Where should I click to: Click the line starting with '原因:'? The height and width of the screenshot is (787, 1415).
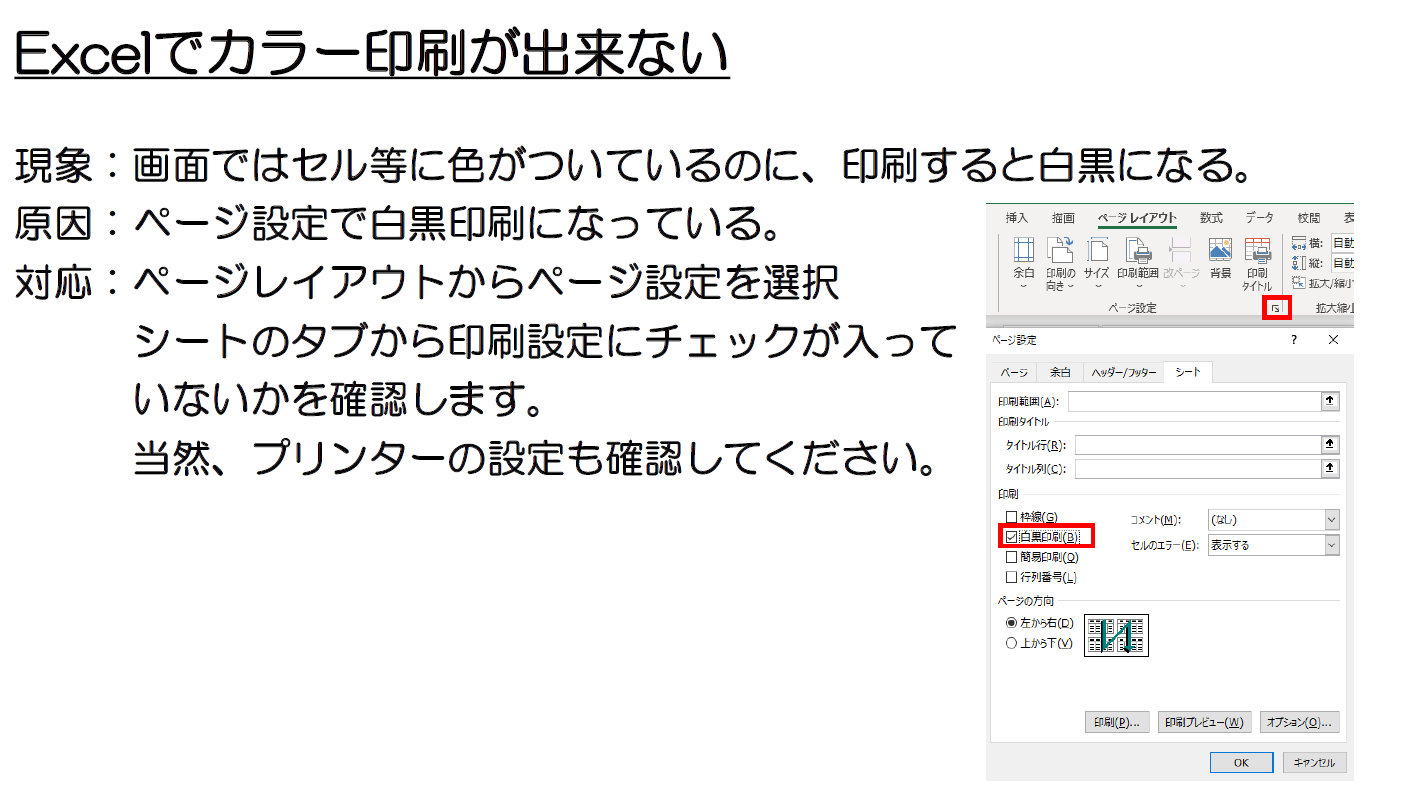tap(399, 225)
